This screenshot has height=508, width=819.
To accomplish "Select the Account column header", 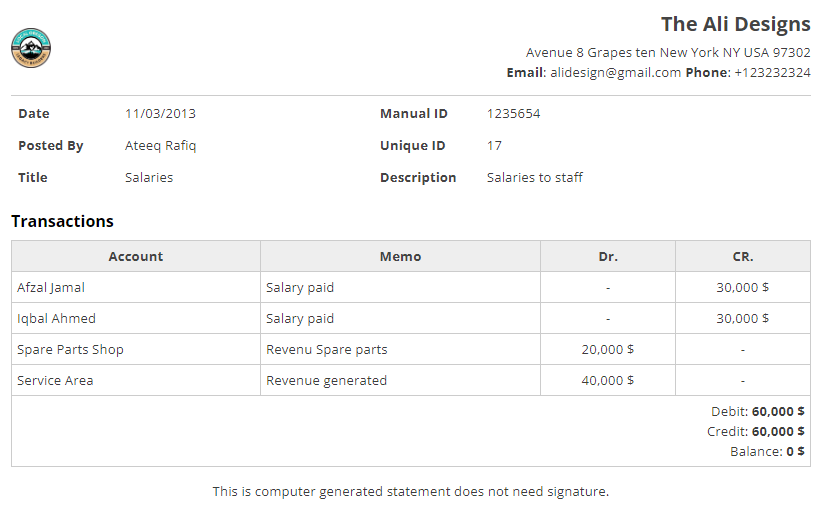I will coord(135,256).
